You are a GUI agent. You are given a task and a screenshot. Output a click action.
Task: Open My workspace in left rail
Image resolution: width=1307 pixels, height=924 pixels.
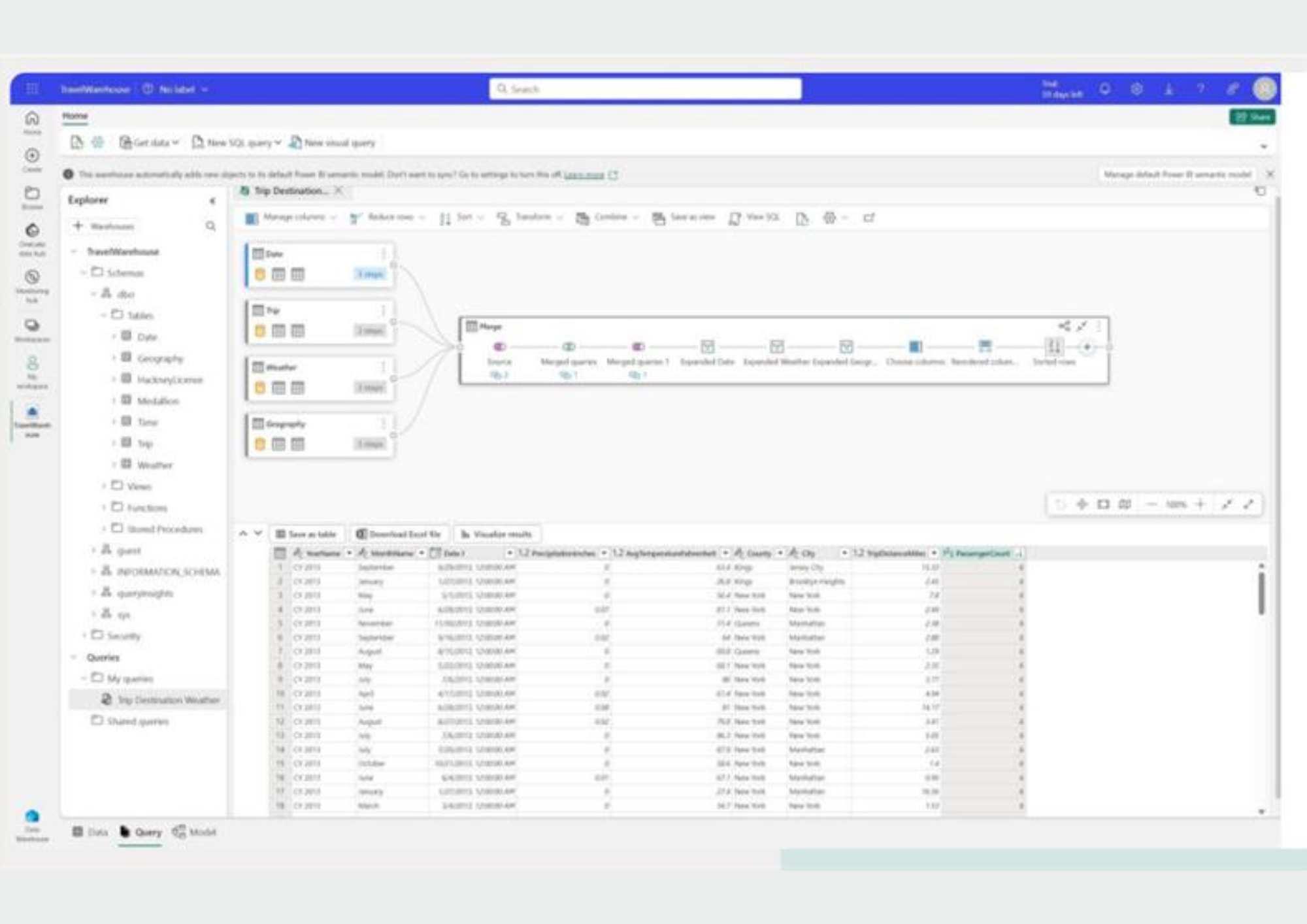click(32, 372)
